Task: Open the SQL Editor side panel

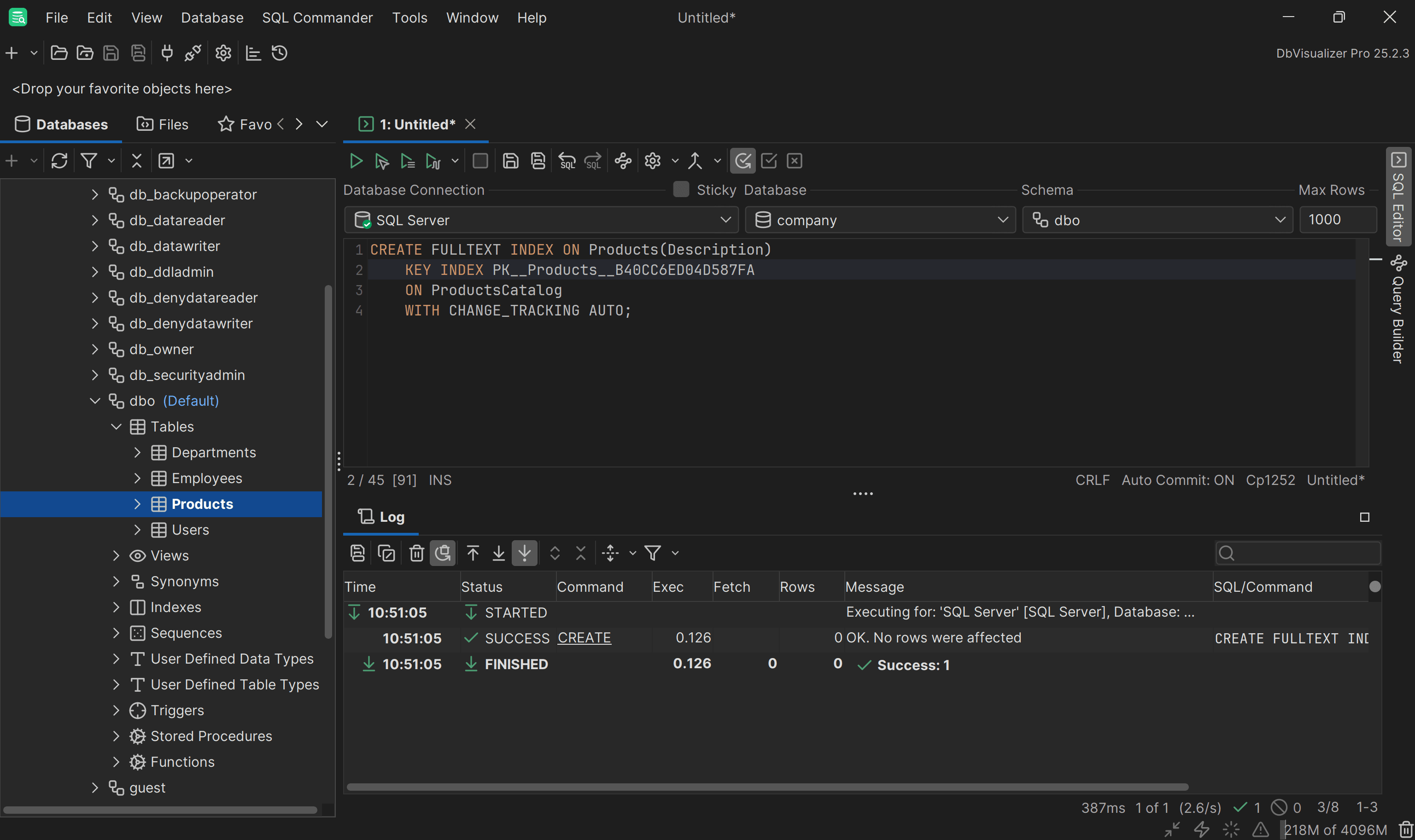Action: [1398, 197]
